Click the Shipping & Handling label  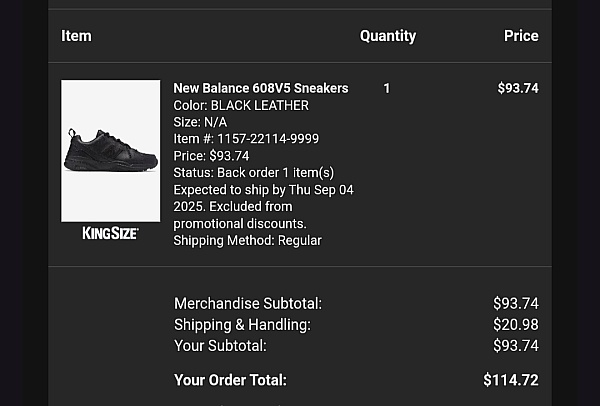pyautogui.click(x=242, y=324)
